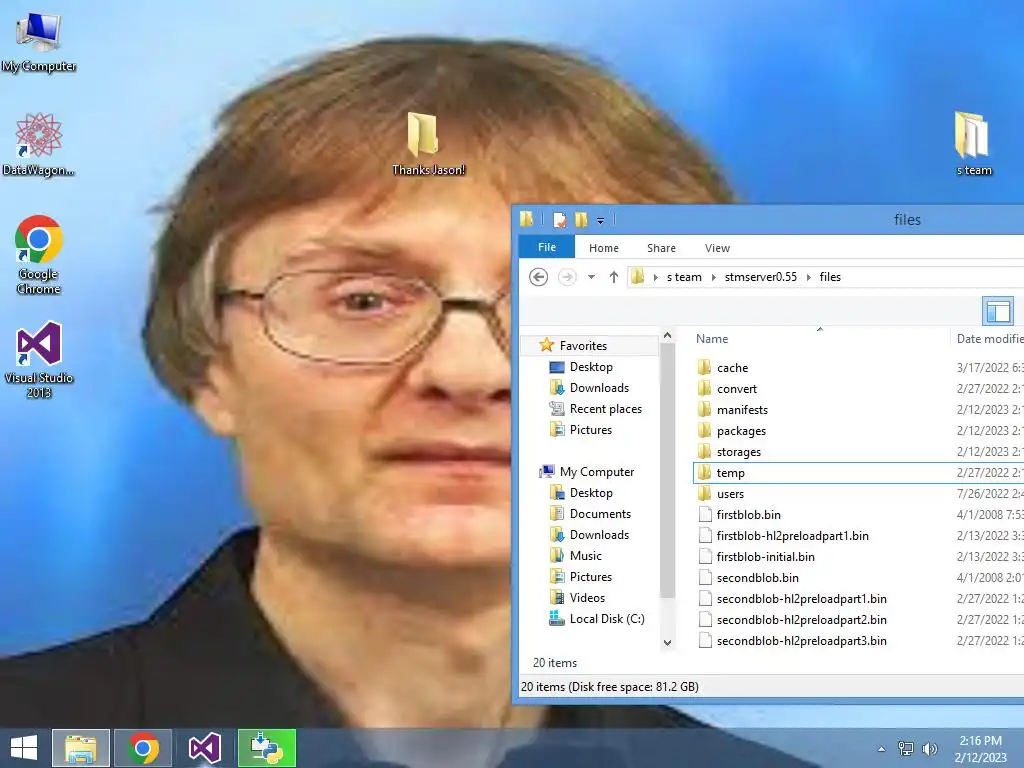Open the File ribbon tab
The image size is (1024, 768).
pyautogui.click(x=547, y=248)
